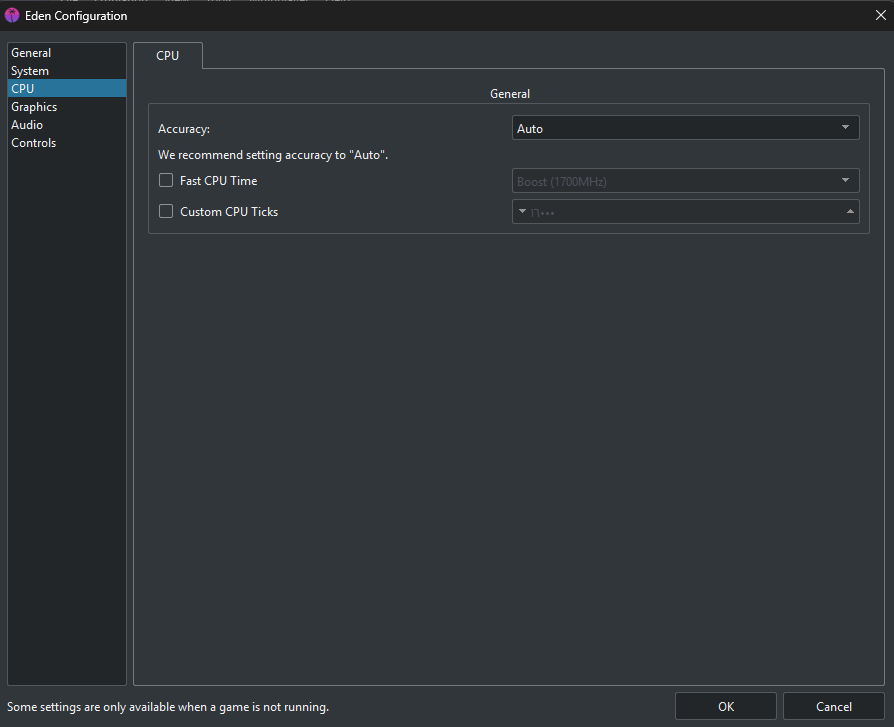Image resolution: width=894 pixels, height=727 pixels.
Task: Close the Eden Configuration window
Action: pos(880,15)
